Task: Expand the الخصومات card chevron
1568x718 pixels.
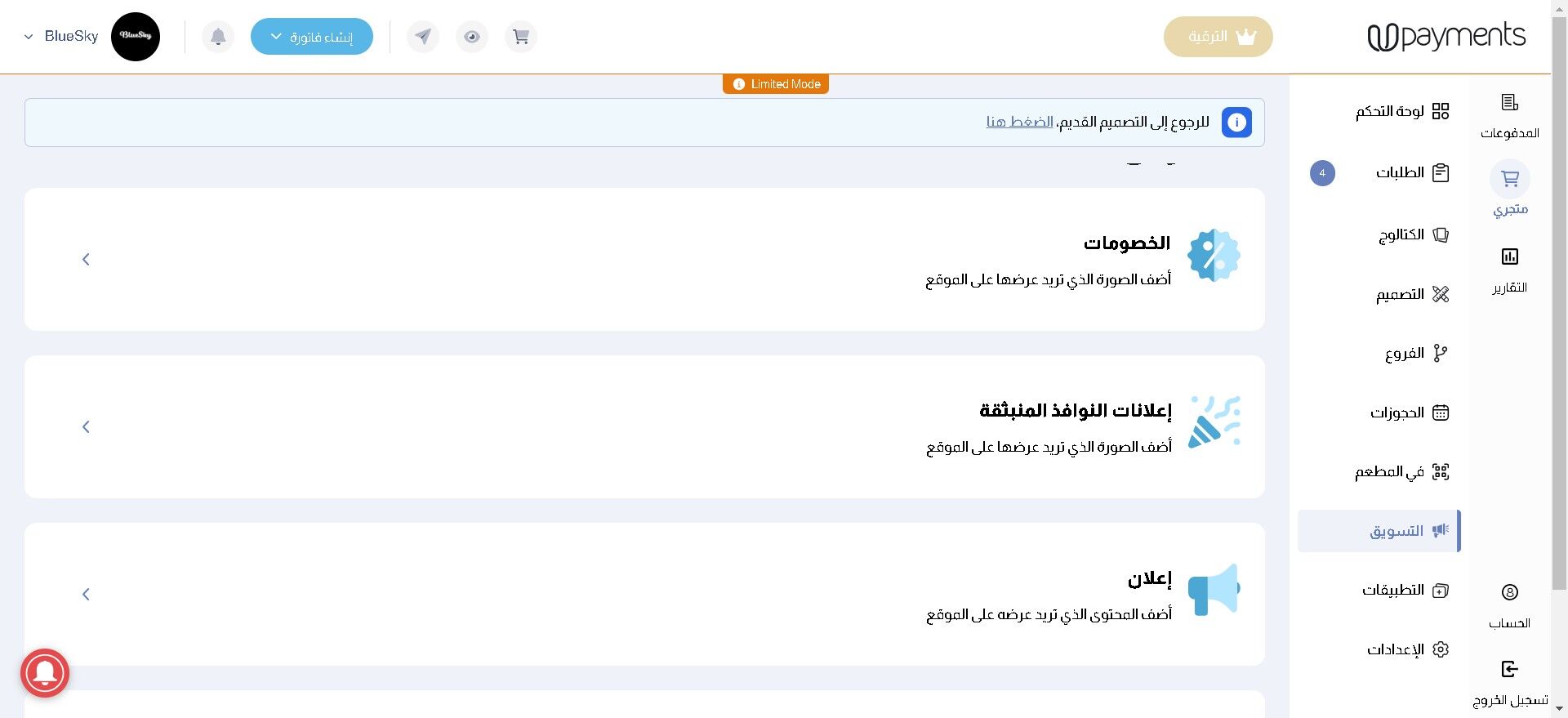Action: [x=86, y=260]
